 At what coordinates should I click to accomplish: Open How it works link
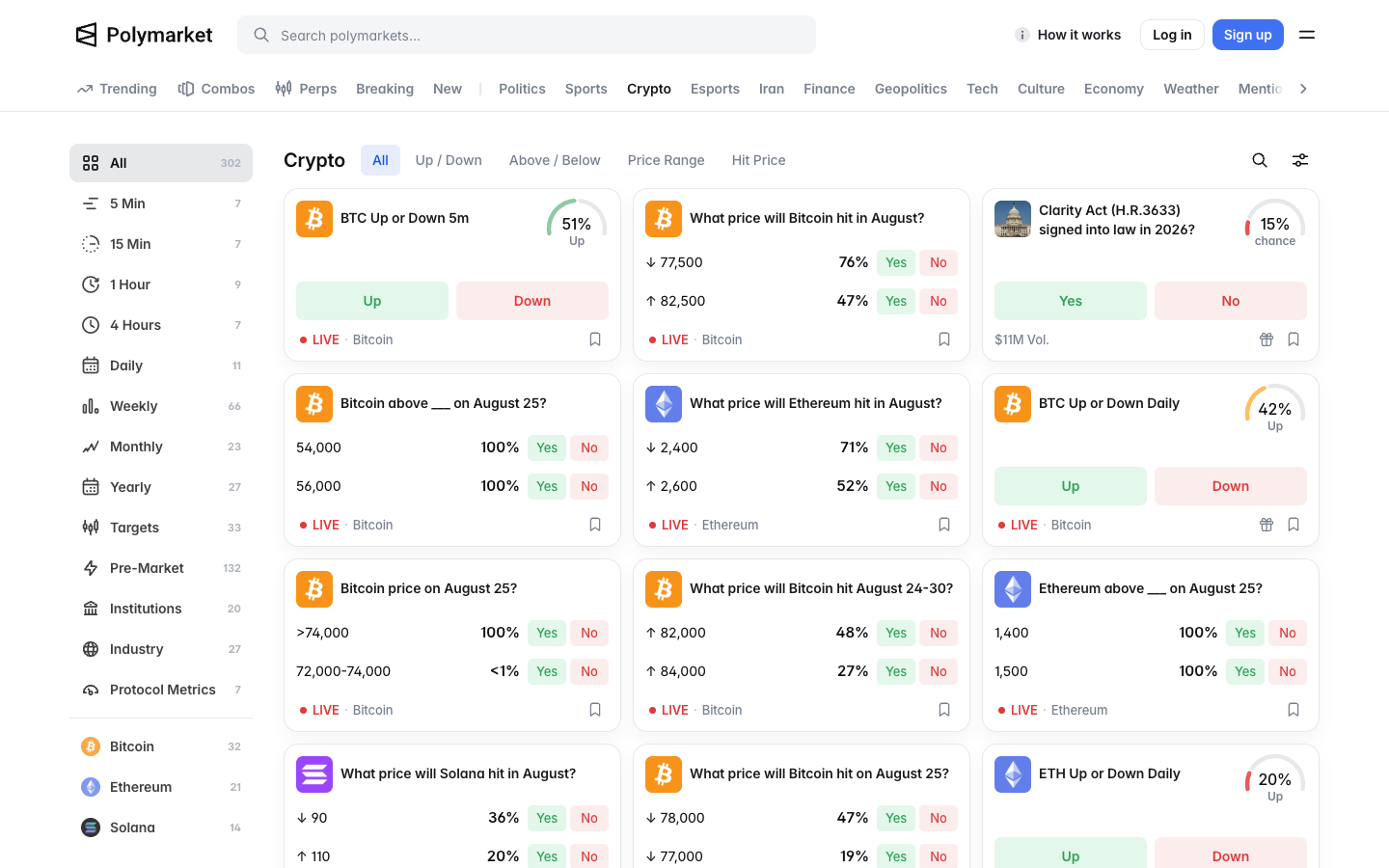1068,35
